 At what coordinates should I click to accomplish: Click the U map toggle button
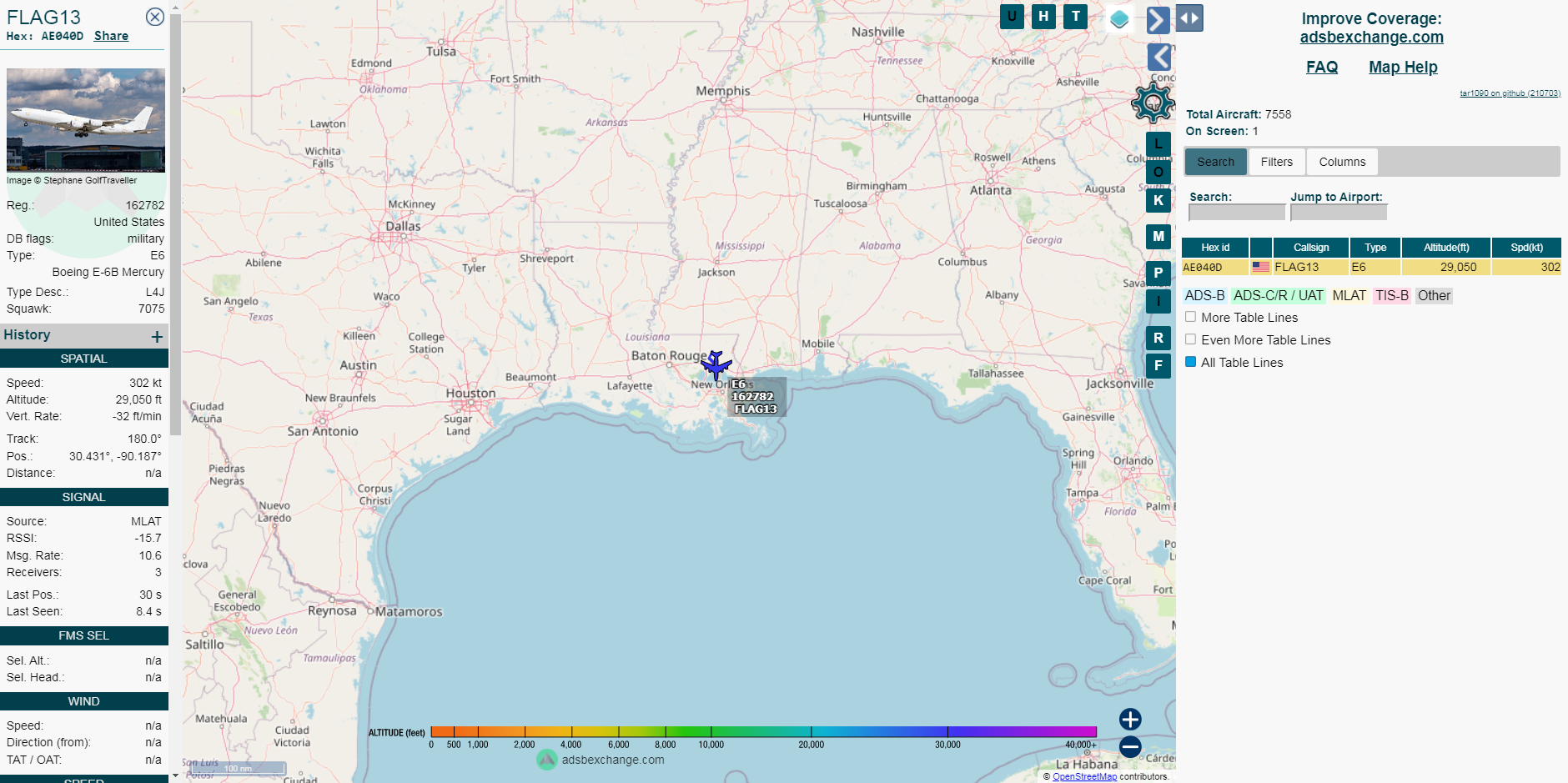[1012, 16]
